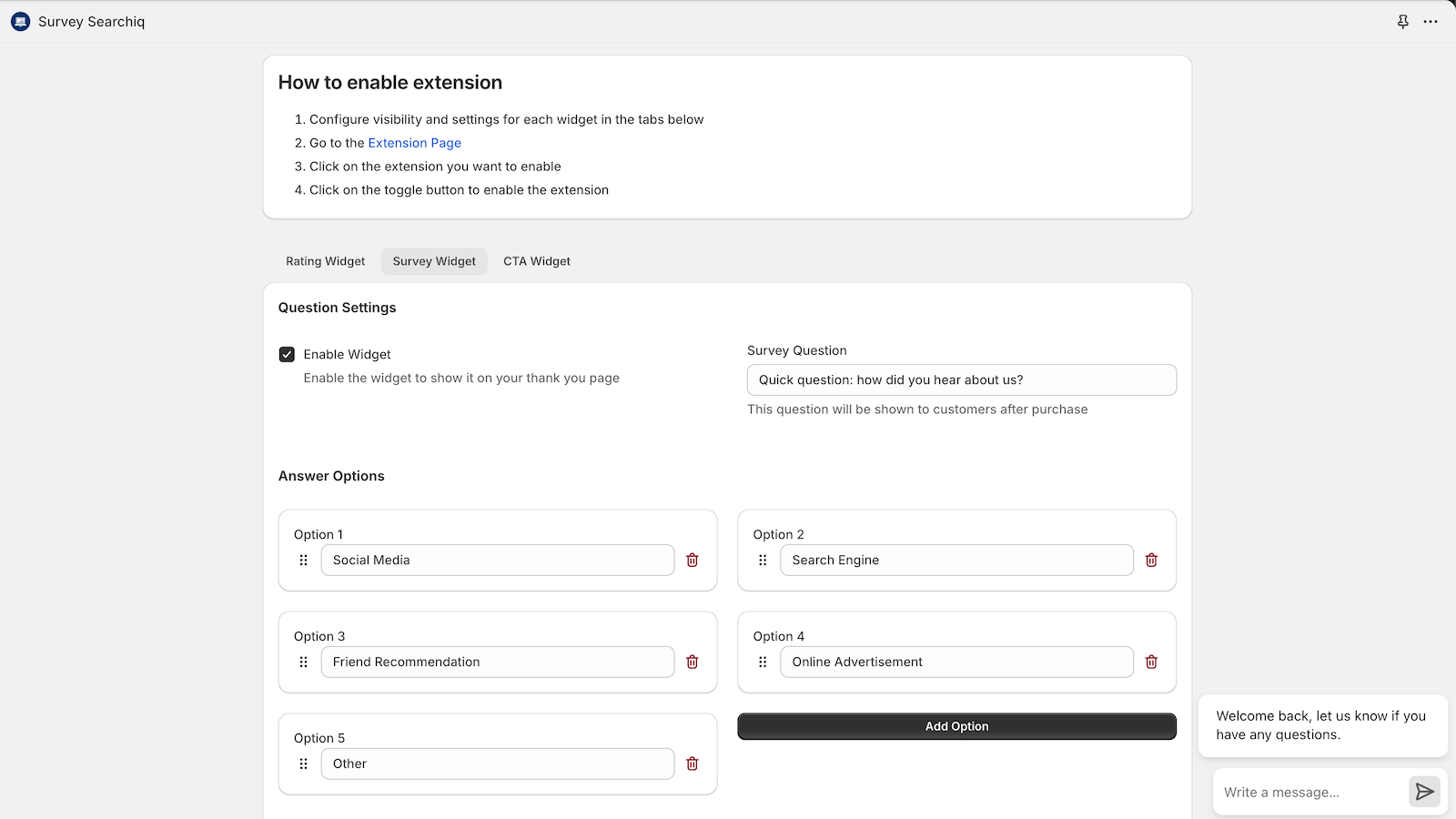Open the more options ellipsis menu
The height and width of the screenshot is (819, 1456).
point(1431,21)
